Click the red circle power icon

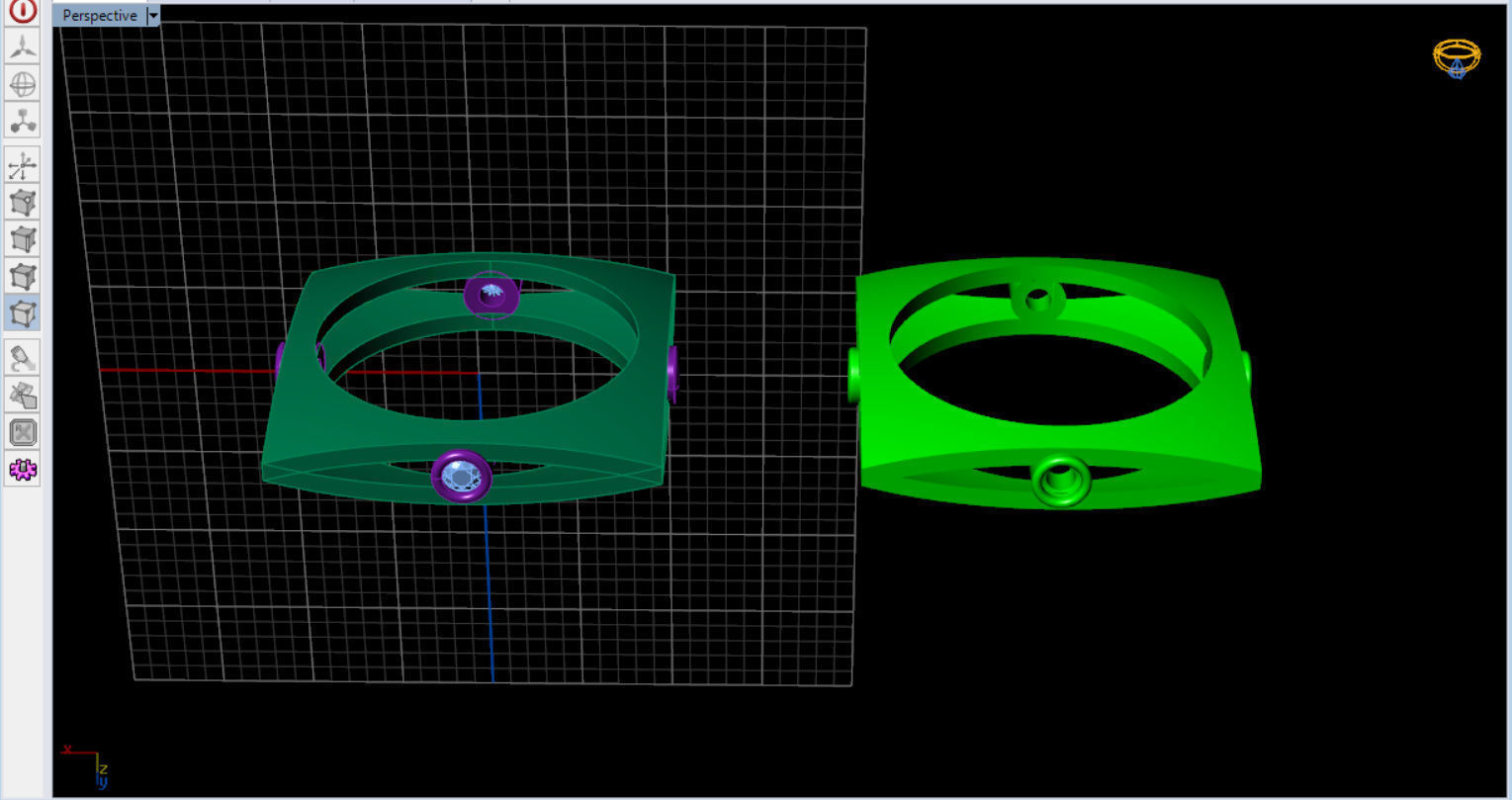(23, 11)
